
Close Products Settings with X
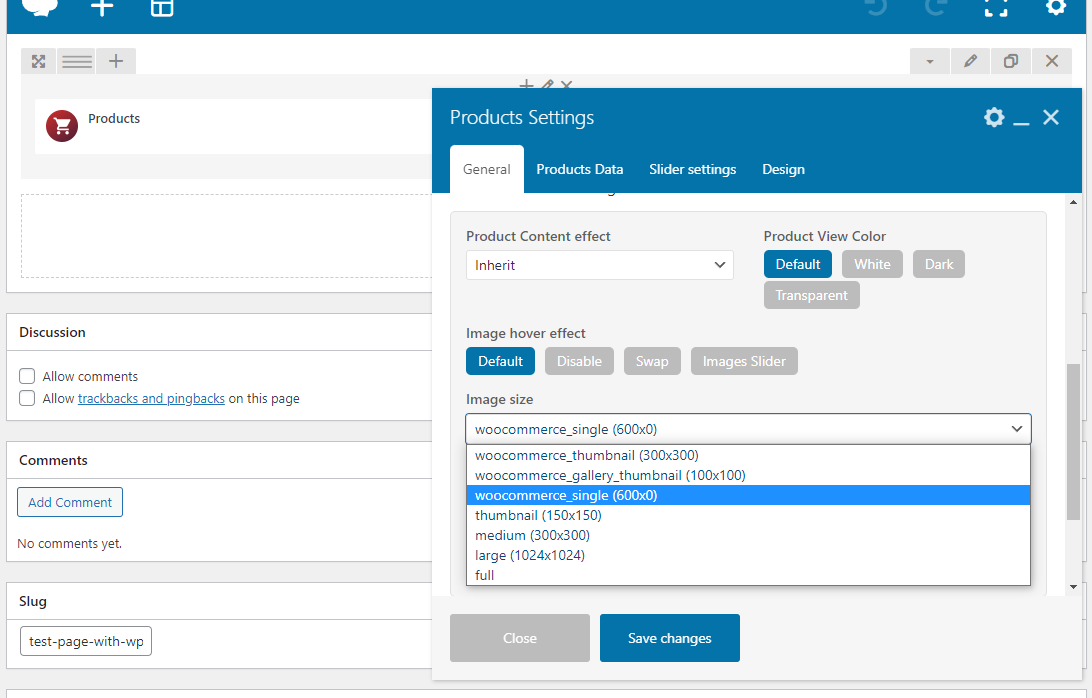[1051, 117]
